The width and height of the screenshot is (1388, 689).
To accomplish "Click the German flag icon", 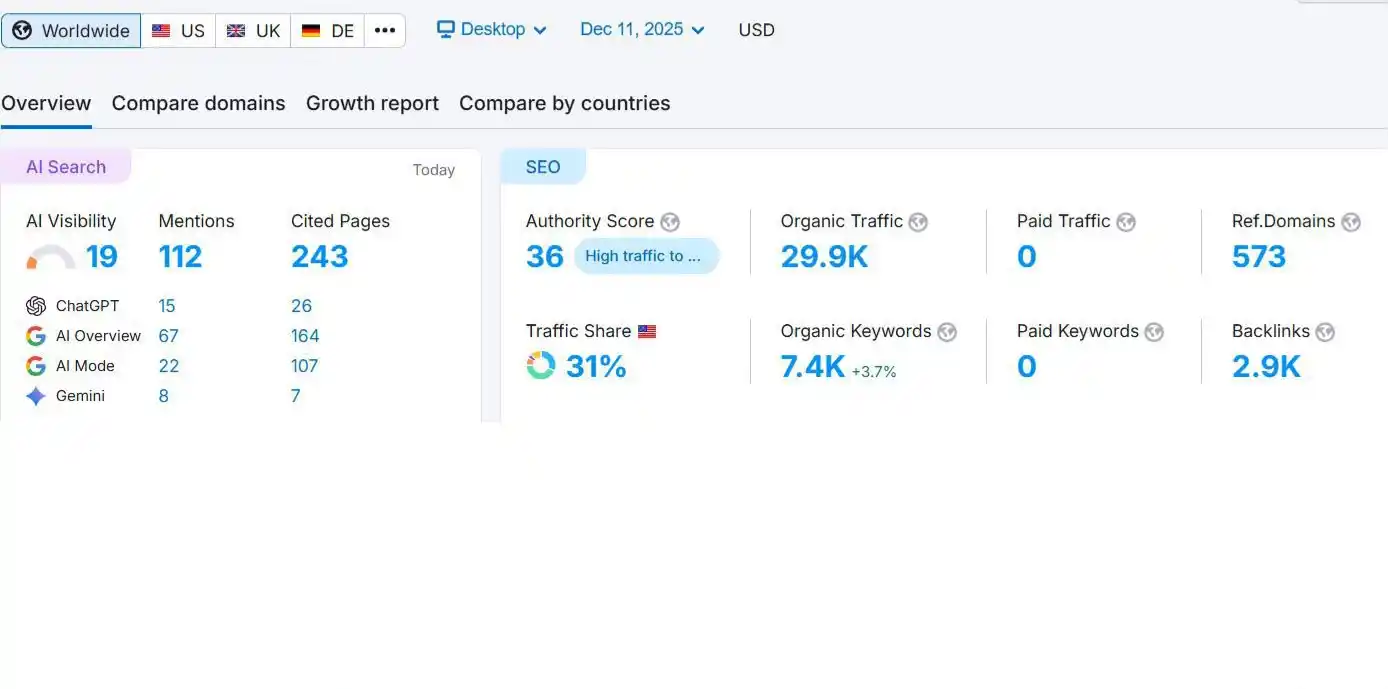I will coord(311,31).
